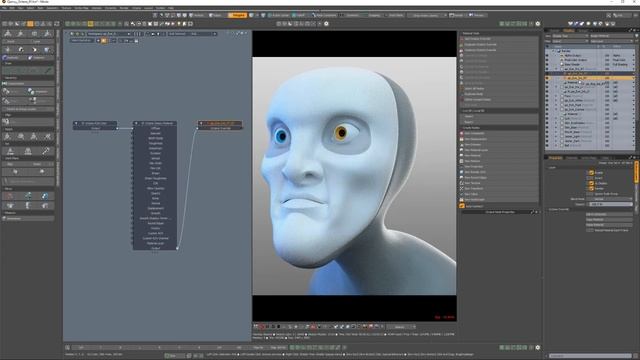
Task: Switch to the orange Shading tab at top right
Action: tap(569, 31)
